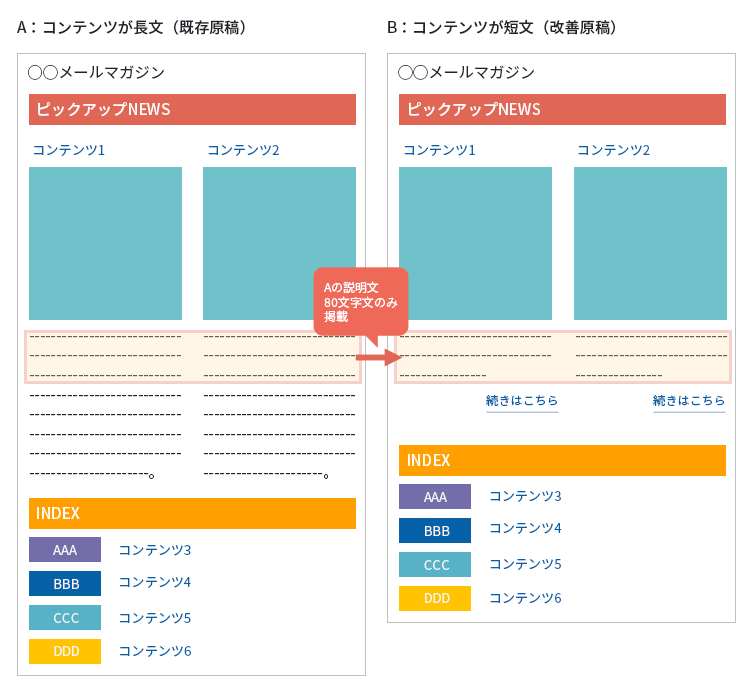Click the yellow DDD badge in layout B
This screenshot has width=750, height=700.
[436, 599]
